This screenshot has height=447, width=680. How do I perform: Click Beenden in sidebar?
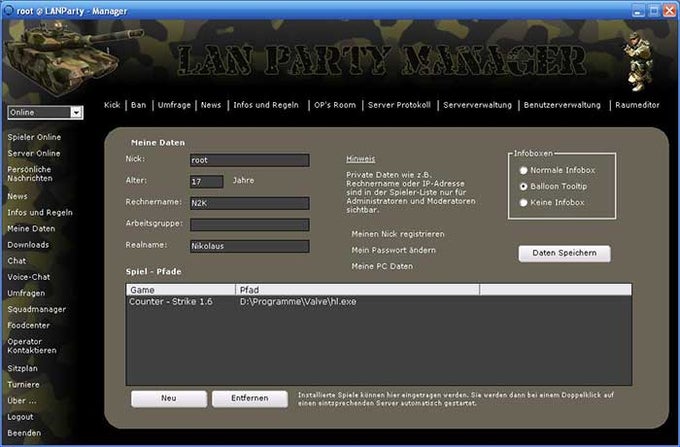pos(24,433)
